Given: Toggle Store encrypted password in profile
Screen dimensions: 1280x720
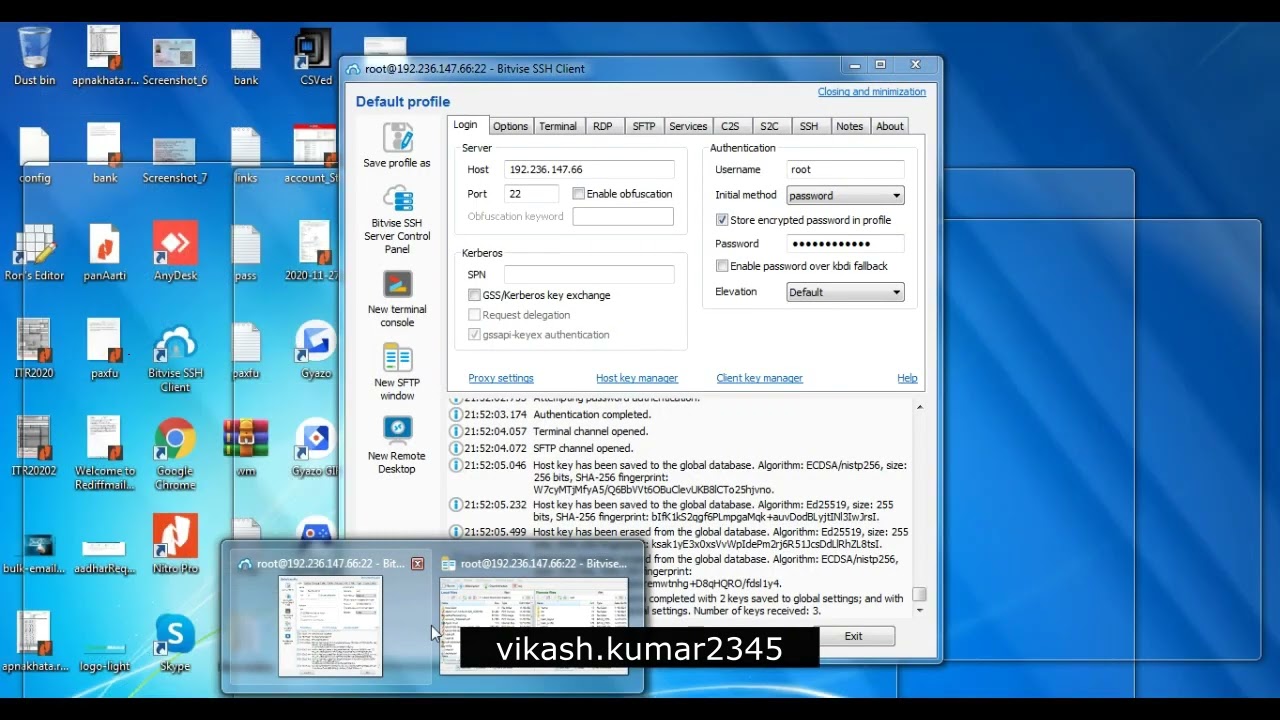Looking at the screenshot, I should click(x=722, y=219).
